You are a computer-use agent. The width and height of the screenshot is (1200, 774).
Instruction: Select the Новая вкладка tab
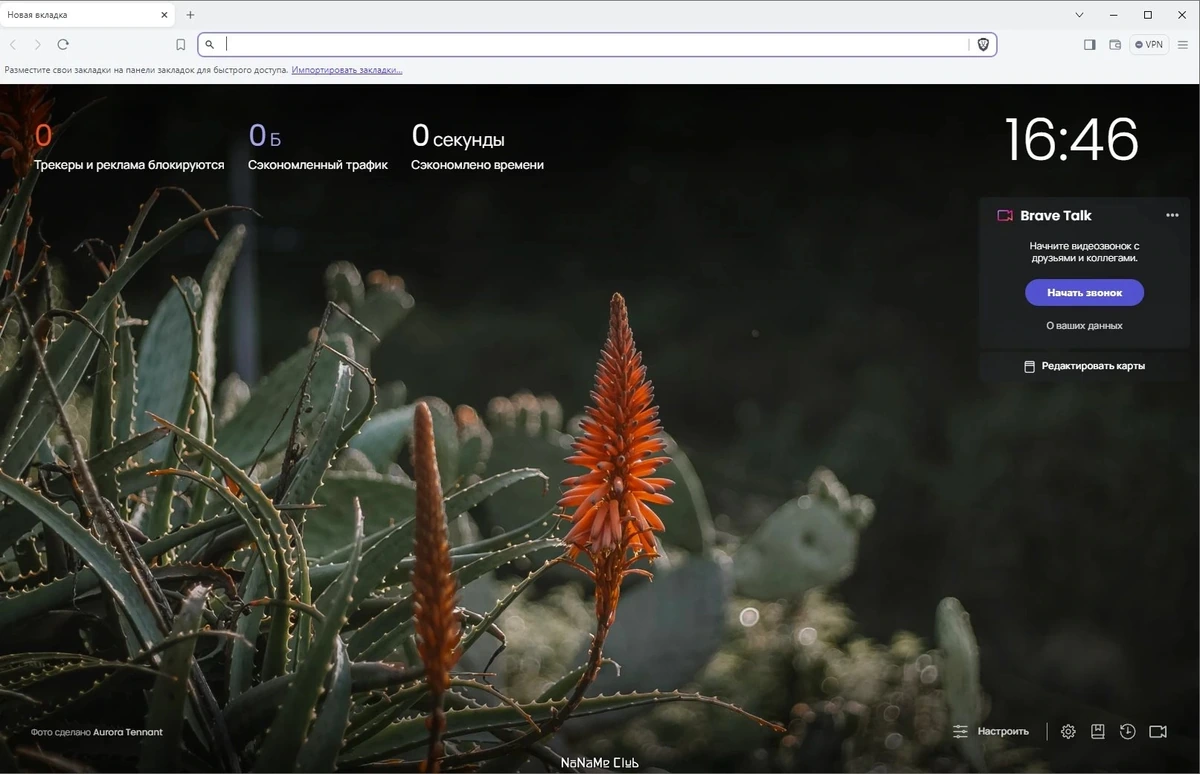coord(85,15)
